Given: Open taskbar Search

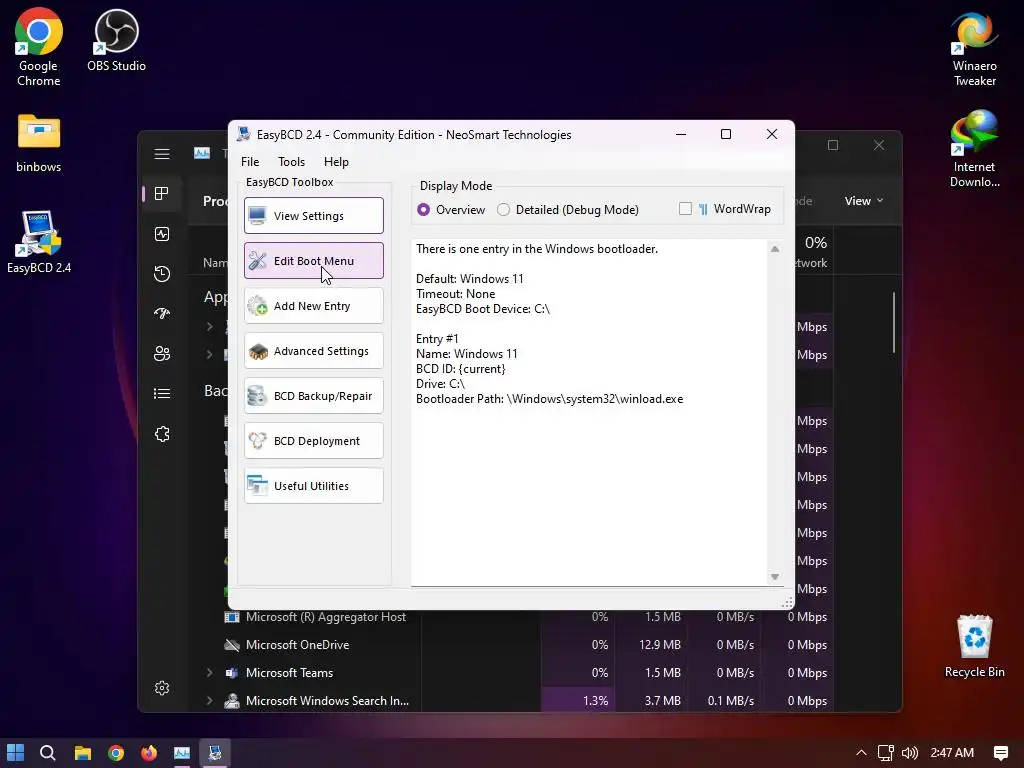Looking at the screenshot, I should pos(48,753).
